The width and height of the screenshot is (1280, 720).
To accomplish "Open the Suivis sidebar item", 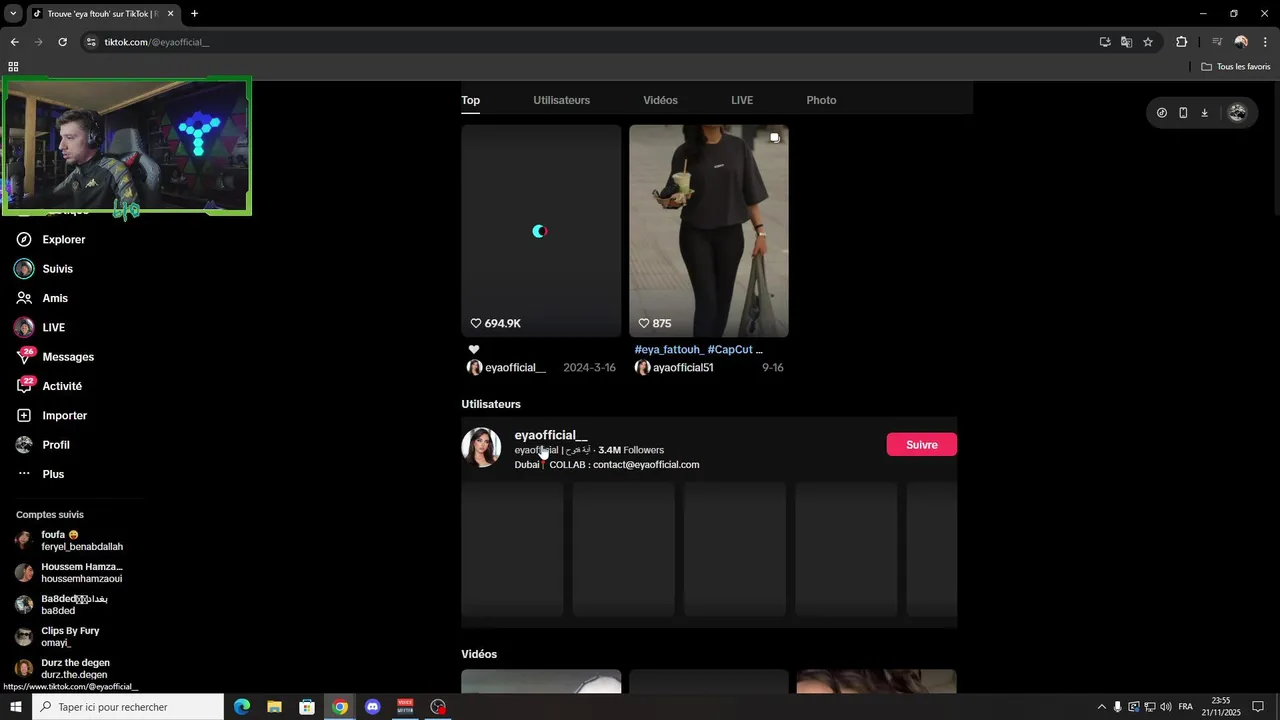I will coord(57,269).
